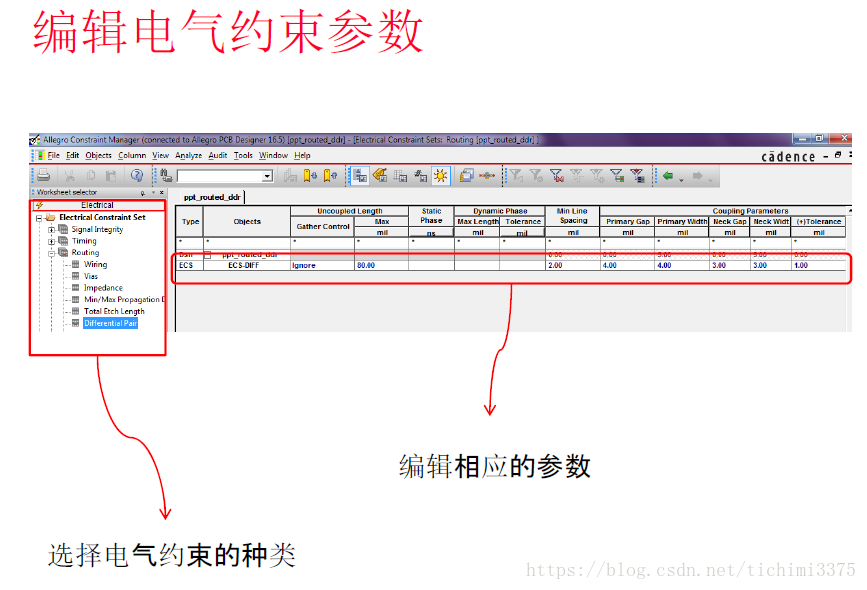The height and width of the screenshot is (590, 867).
Task: Click inside the toolbar search input field
Action: (x=220, y=176)
